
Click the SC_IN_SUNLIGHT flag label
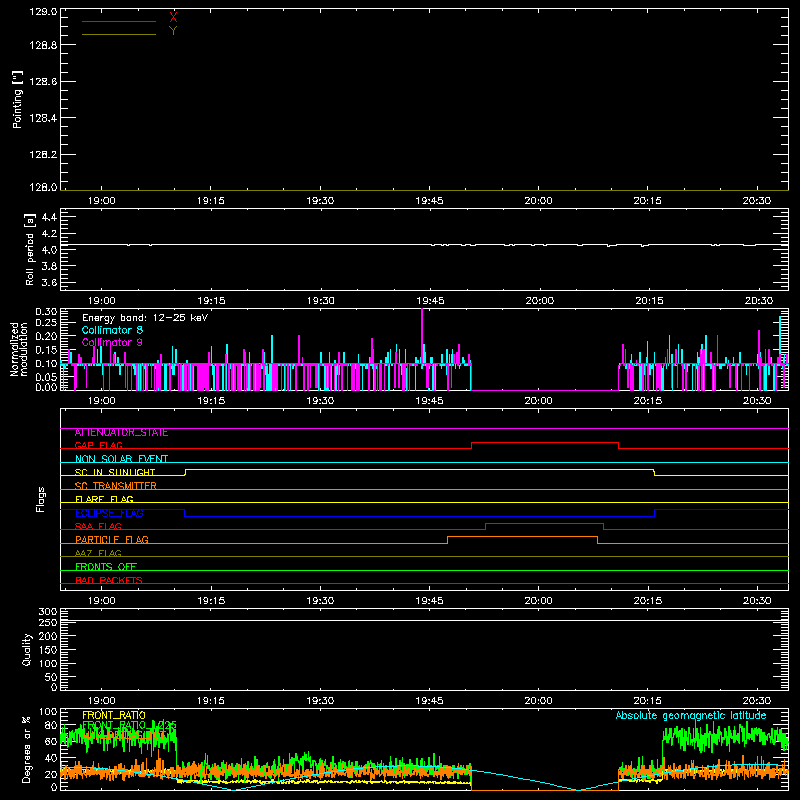[x=115, y=472]
